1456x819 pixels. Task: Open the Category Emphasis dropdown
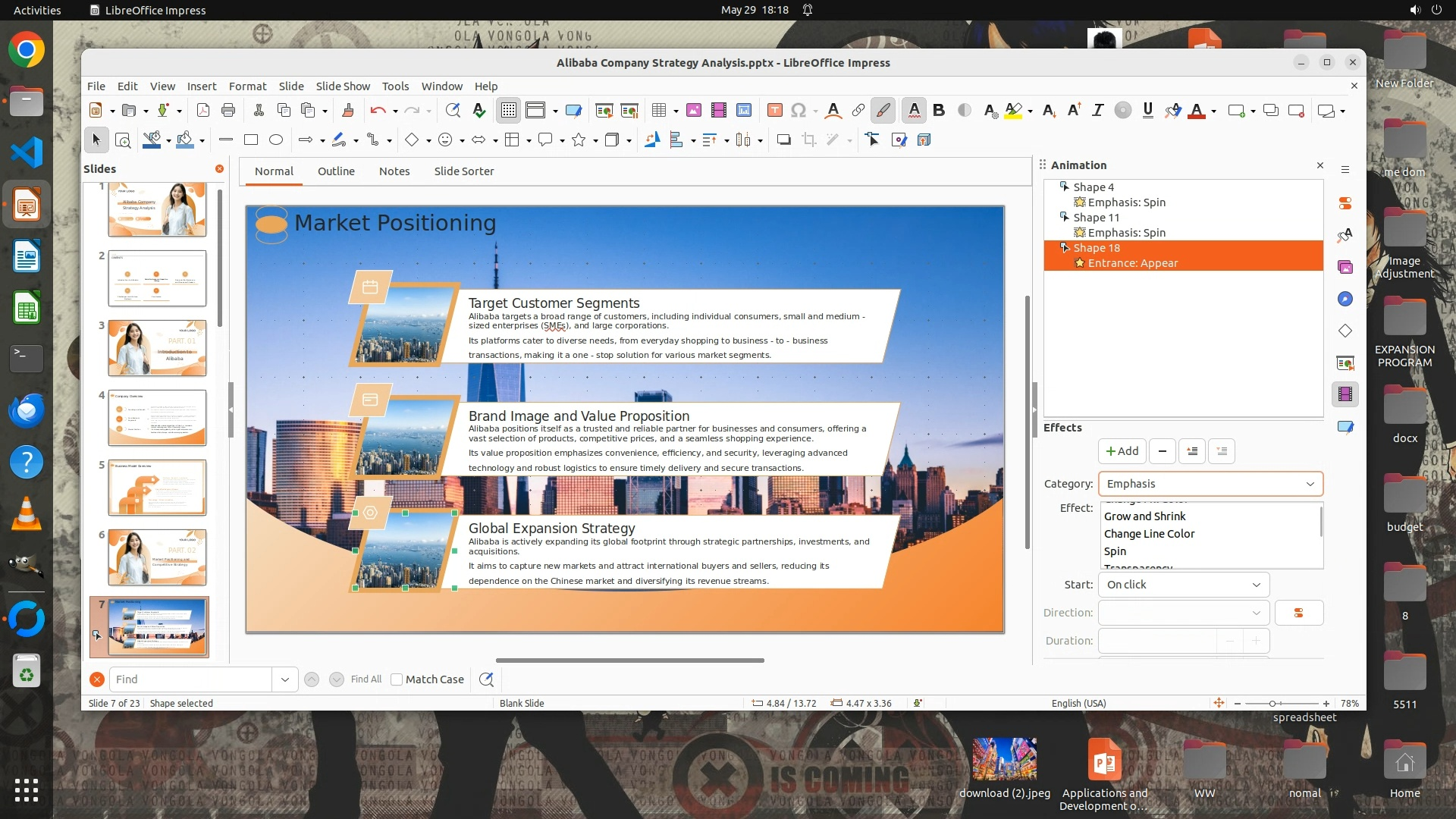1210,484
